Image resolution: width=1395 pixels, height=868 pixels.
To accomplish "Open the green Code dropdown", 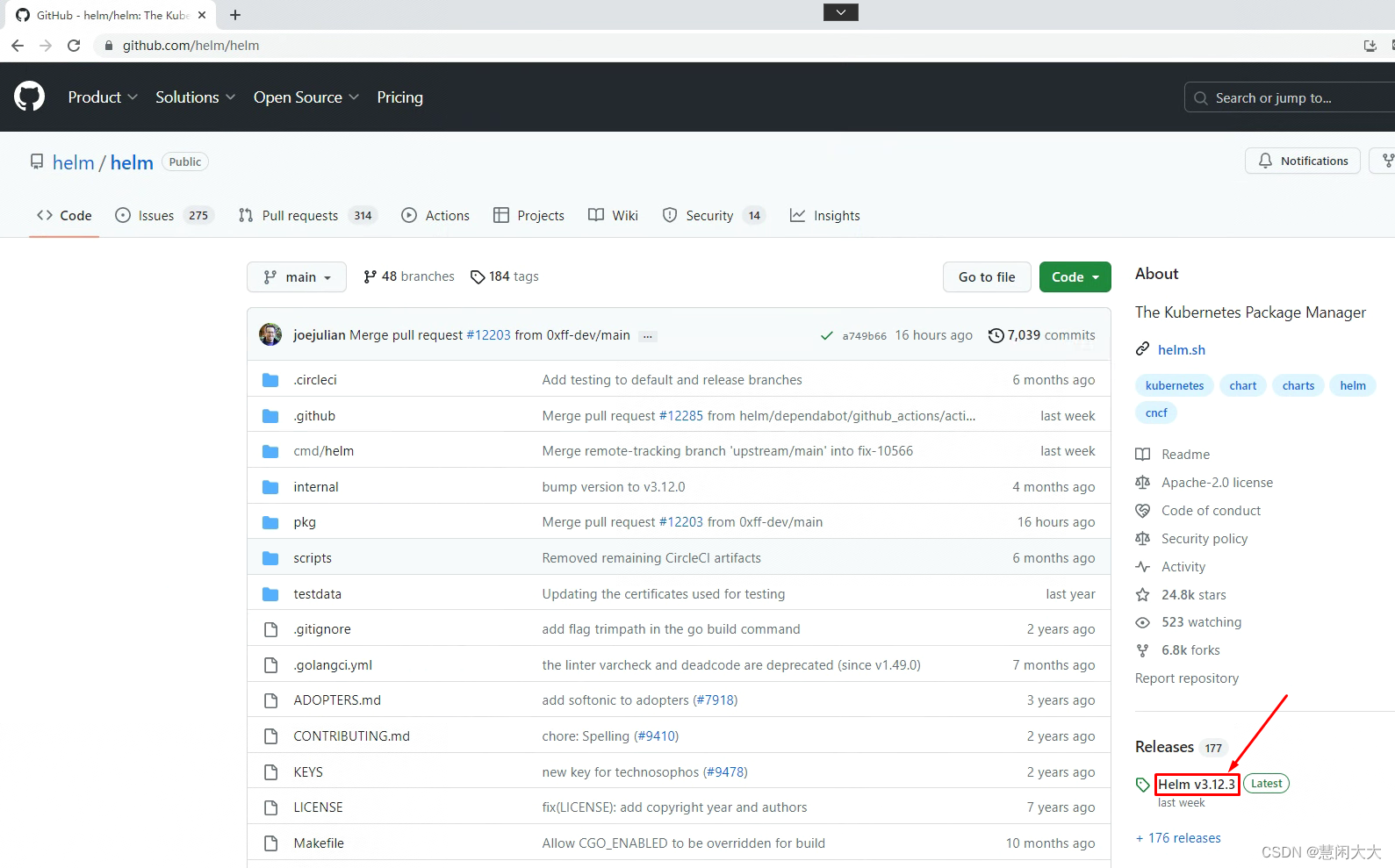I will [1075, 277].
